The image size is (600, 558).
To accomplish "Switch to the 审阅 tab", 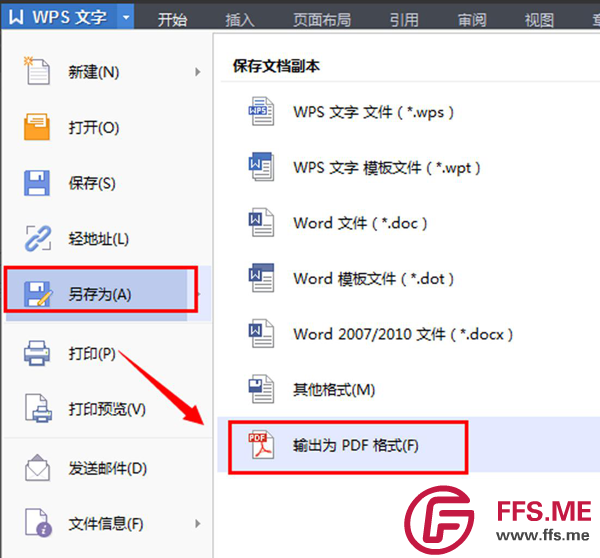I will click(472, 20).
